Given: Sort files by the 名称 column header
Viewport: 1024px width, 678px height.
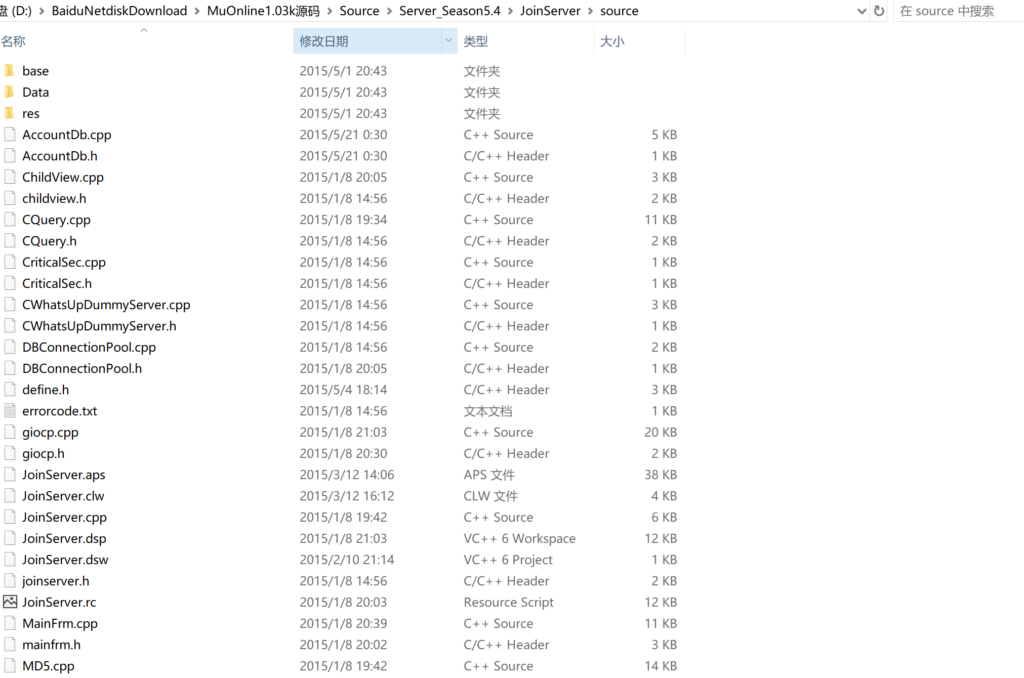Looking at the screenshot, I should [x=14, y=41].
